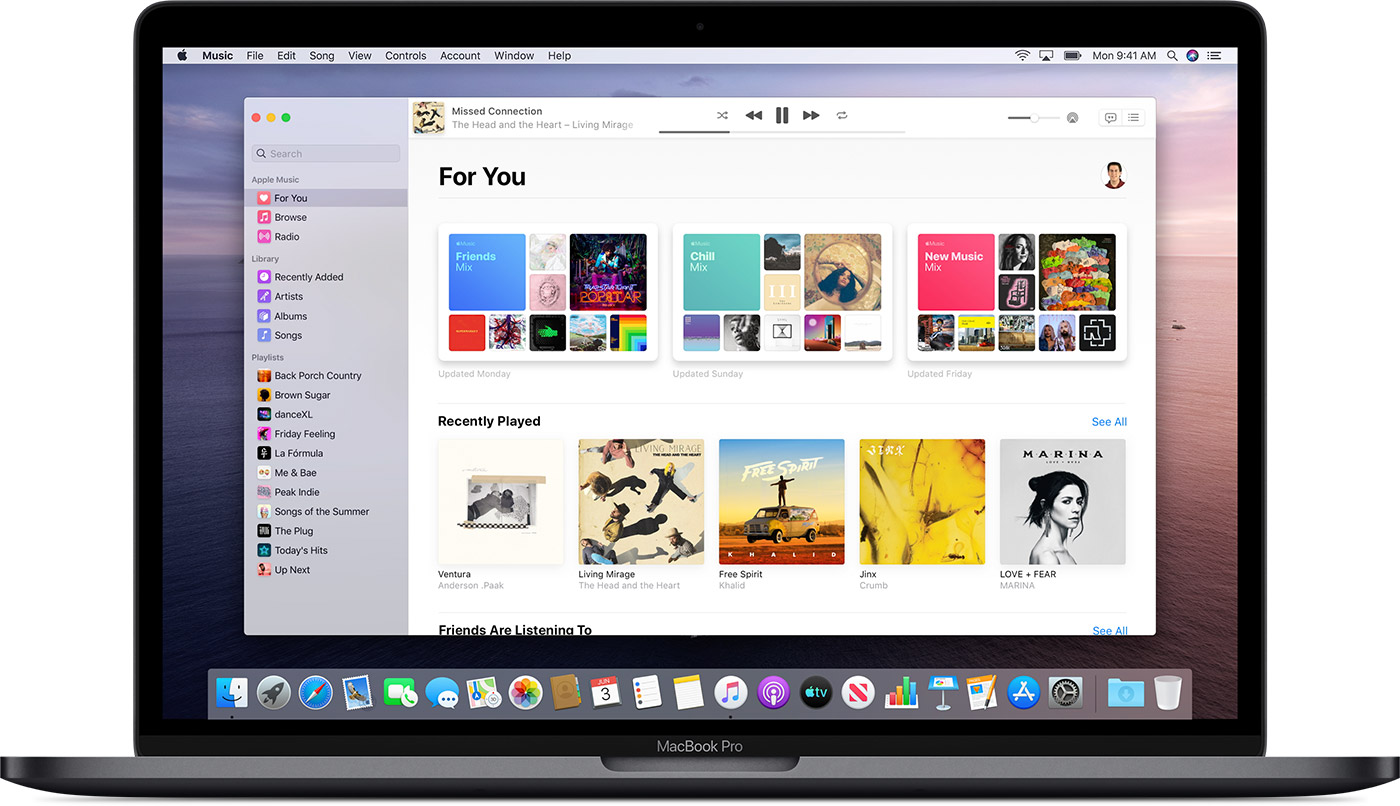This screenshot has height=806, width=1400.
Task: Open the Free Spirit album thumbnail
Action: coord(782,502)
